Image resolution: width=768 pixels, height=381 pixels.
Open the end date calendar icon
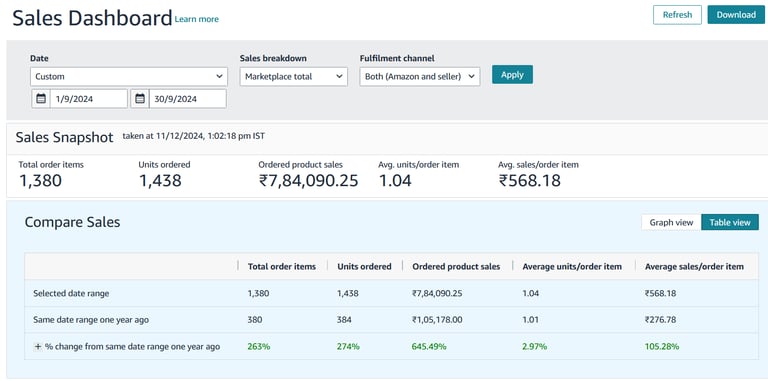[140, 98]
